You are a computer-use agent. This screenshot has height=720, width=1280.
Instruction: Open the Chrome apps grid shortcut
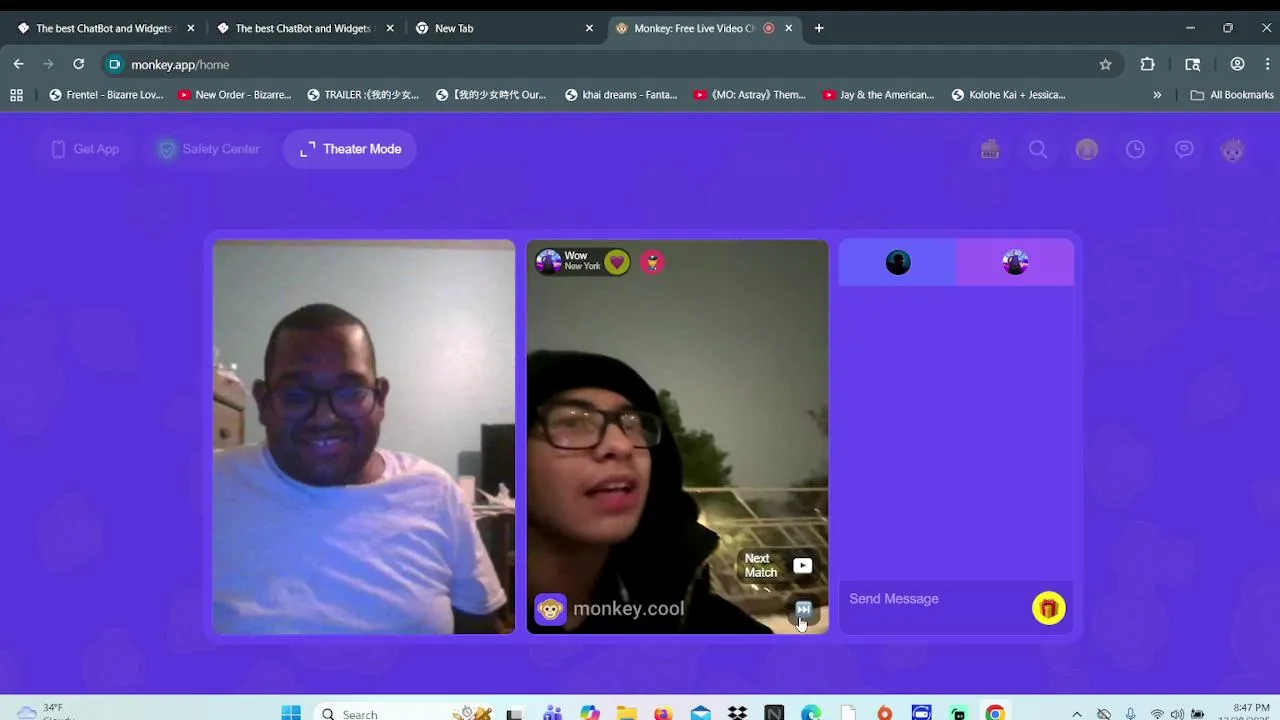click(16, 95)
